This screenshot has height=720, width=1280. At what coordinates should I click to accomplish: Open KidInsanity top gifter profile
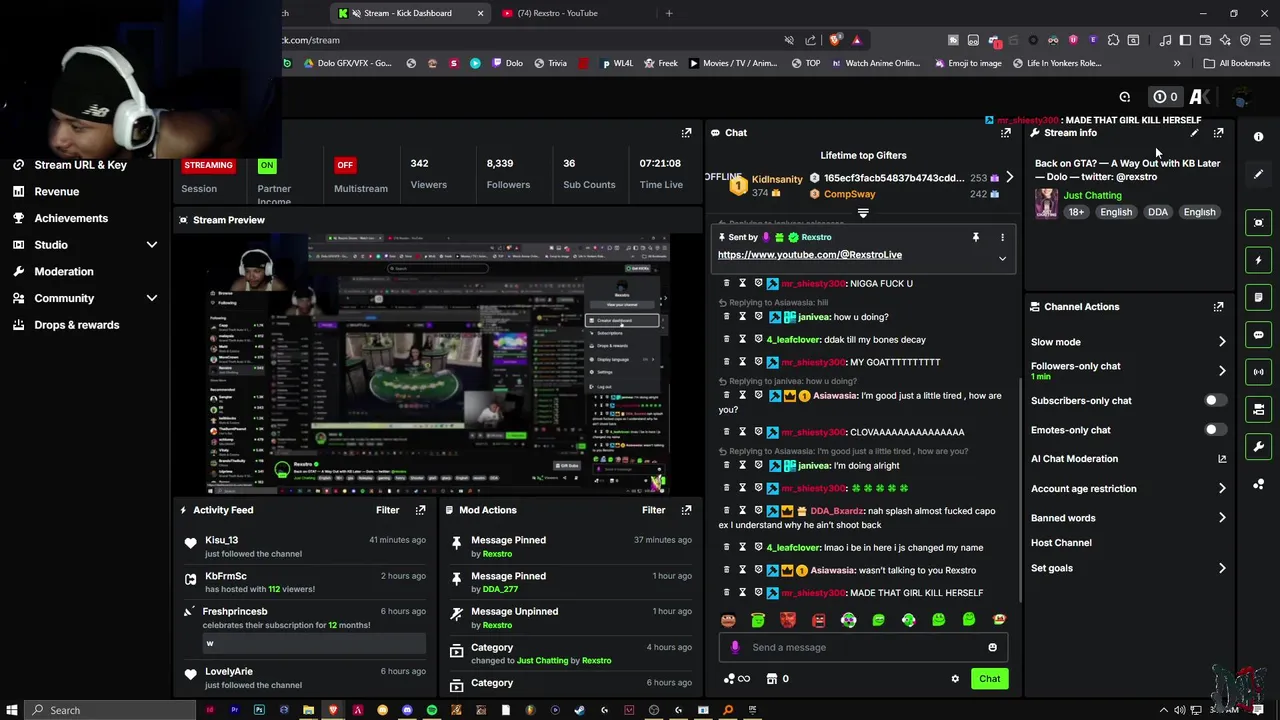pyautogui.click(x=777, y=179)
